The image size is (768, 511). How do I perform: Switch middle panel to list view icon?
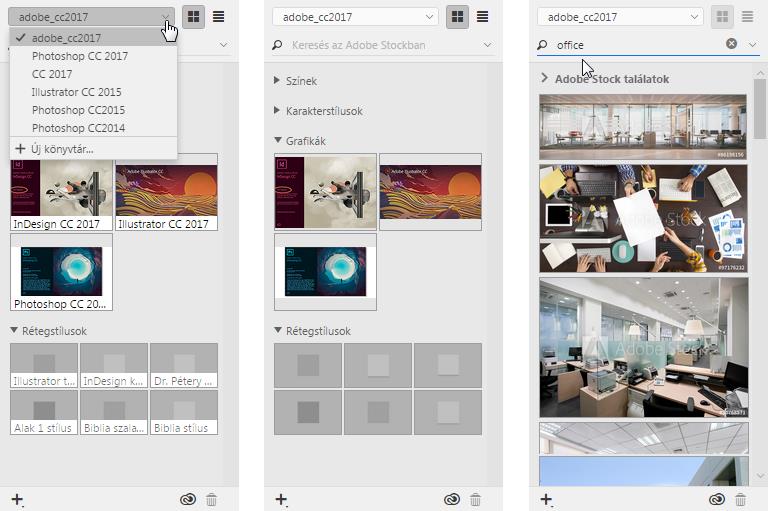click(x=482, y=17)
